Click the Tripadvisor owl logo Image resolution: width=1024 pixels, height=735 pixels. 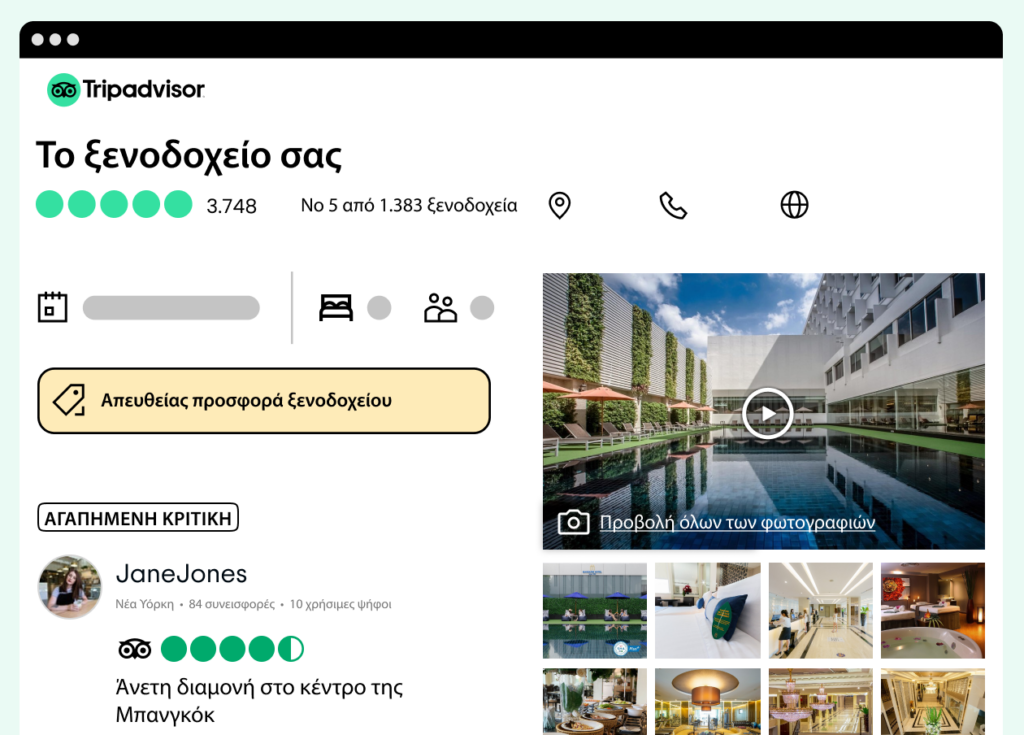click(x=63, y=90)
